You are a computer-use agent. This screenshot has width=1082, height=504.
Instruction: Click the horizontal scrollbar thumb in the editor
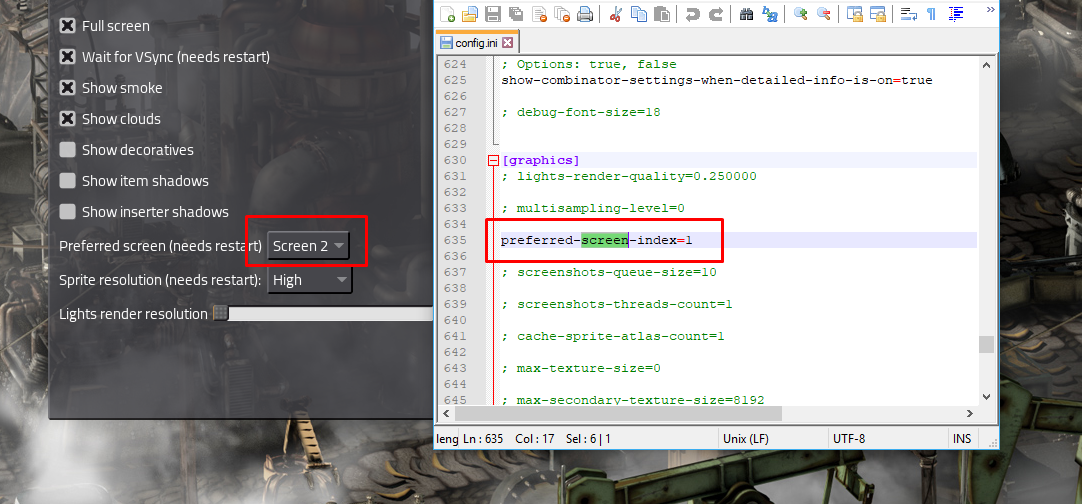click(618, 413)
